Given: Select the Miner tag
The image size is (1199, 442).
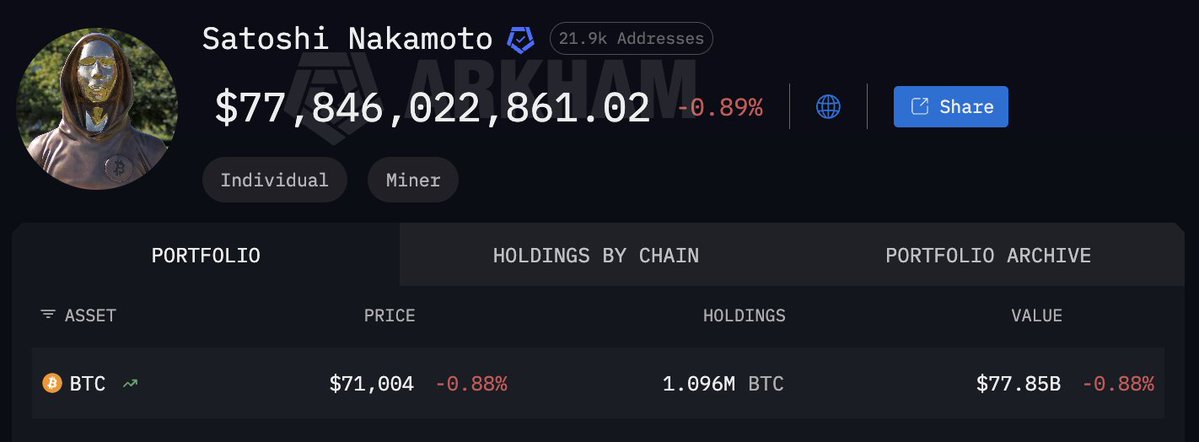Looking at the screenshot, I should (x=412, y=181).
